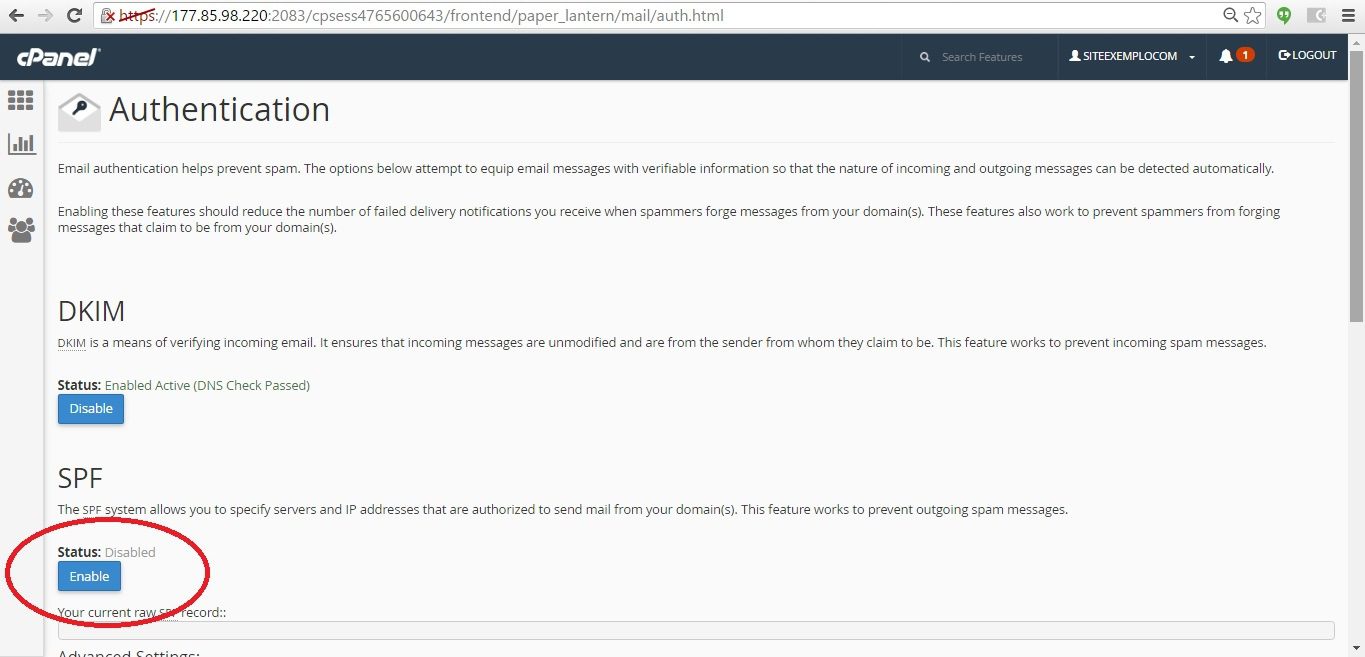The image size is (1365, 657).
Task: Click the cPanel logo
Action: 58,58
